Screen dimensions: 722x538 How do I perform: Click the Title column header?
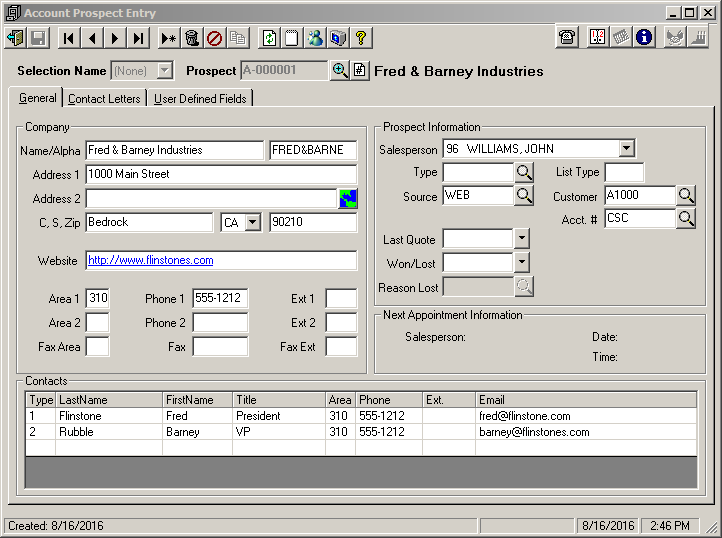point(279,400)
